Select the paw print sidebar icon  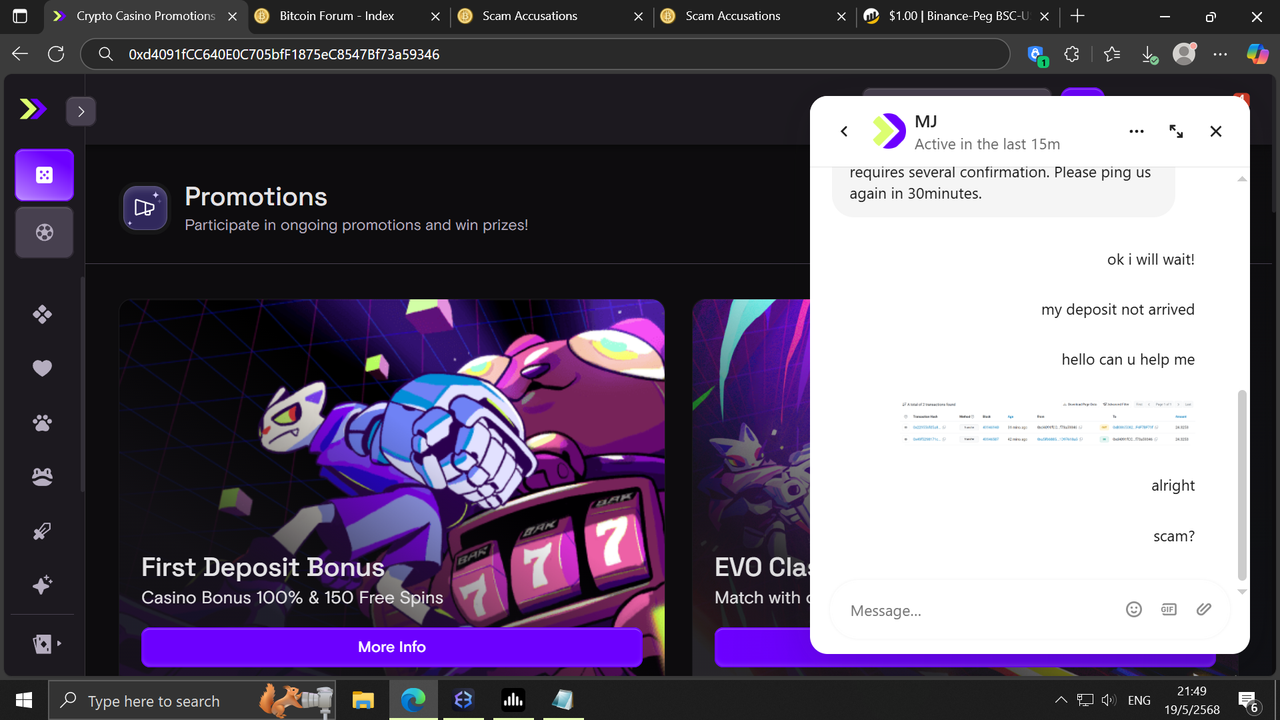pos(42,423)
